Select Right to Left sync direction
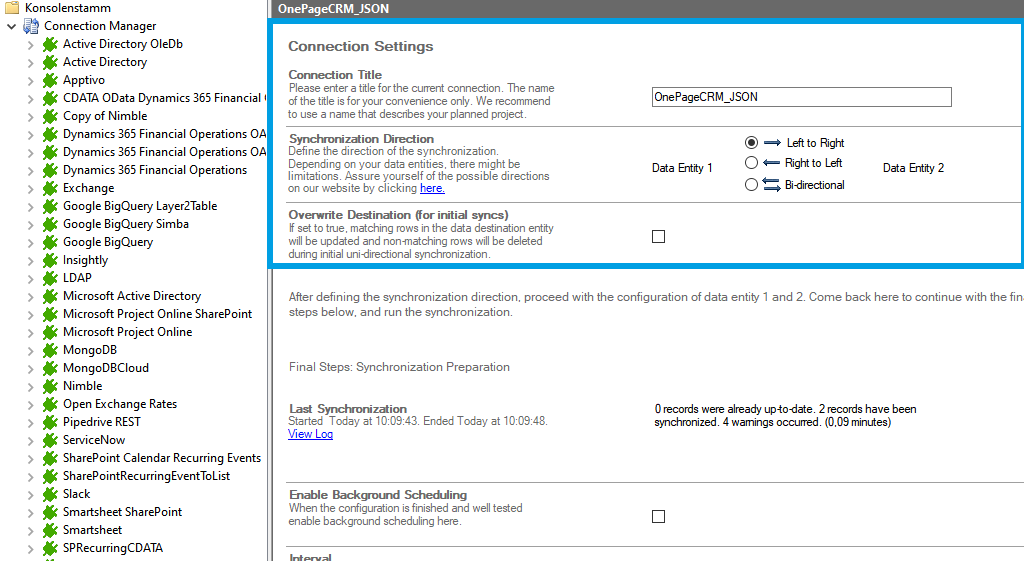Image resolution: width=1024 pixels, height=561 pixels. click(751, 163)
